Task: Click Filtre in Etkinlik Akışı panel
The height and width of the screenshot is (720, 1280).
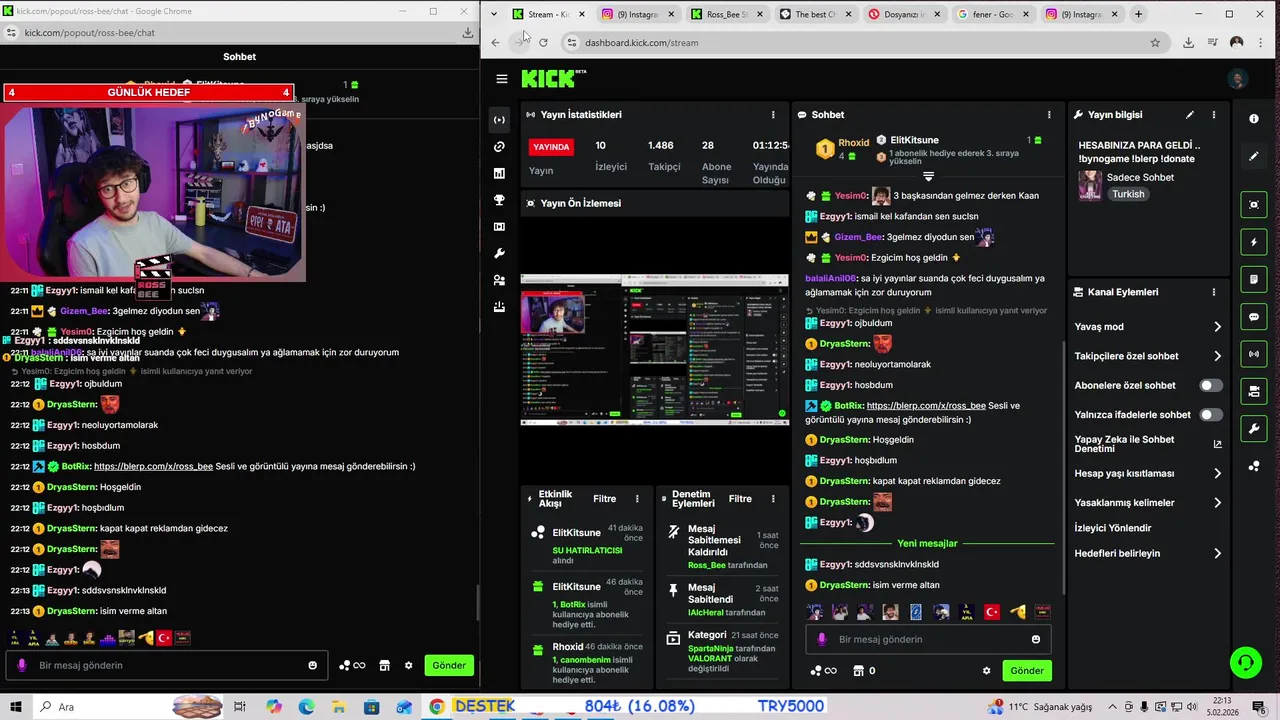Action: [x=605, y=499]
